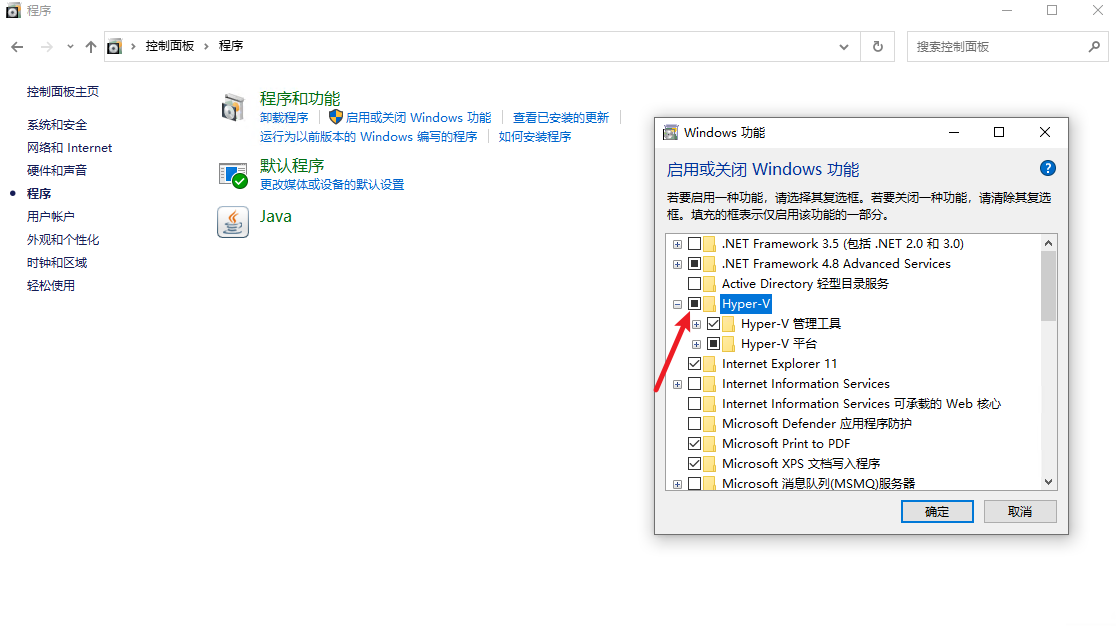
Task: Open 系统和安全 in the sidebar
Action: tap(57, 125)
